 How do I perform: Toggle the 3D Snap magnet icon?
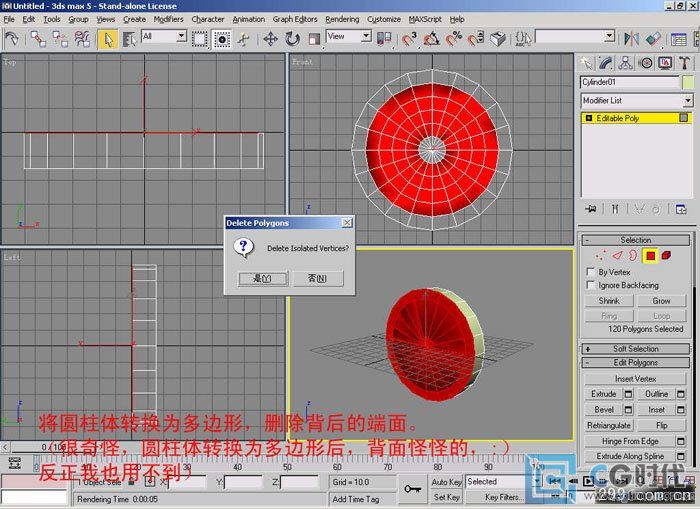tap(409, 39)
